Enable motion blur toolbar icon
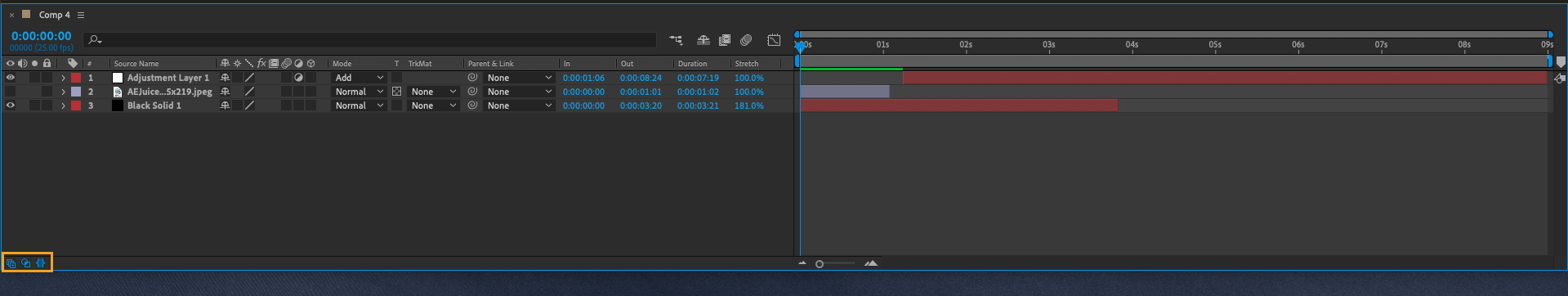Viewport: 1568px width, 296px height. click(x=746, y=40)
